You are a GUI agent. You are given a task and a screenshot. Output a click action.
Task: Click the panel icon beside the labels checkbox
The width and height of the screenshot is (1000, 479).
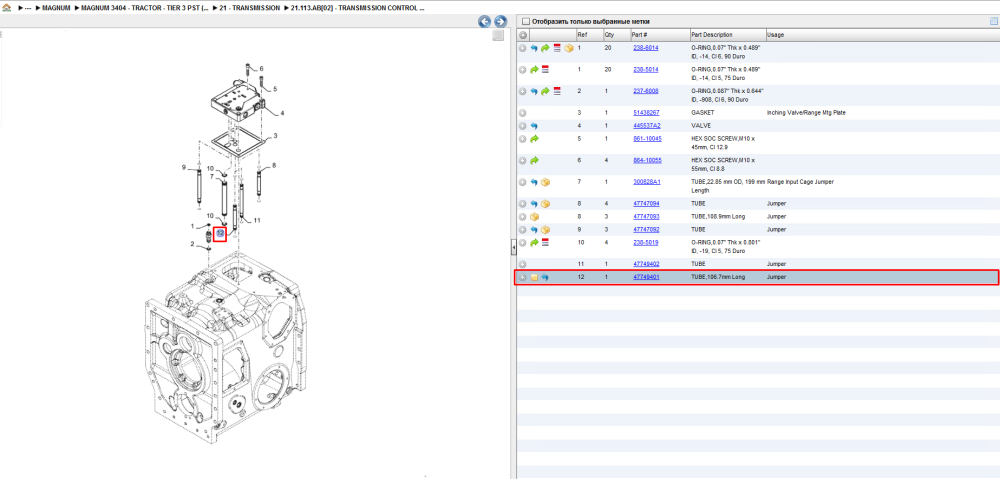[x=994, y=21]
